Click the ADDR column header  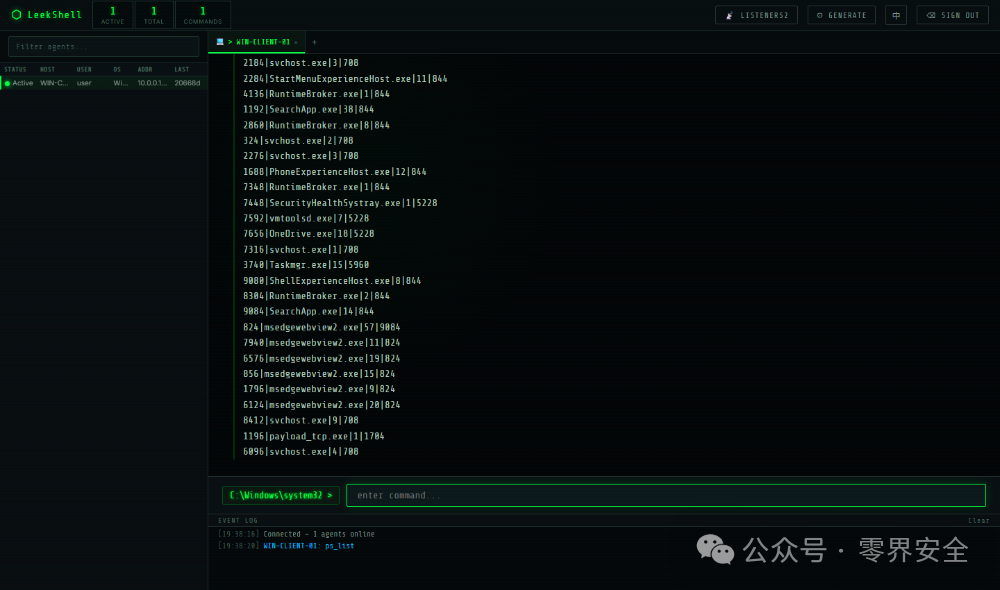coord(145,70)
